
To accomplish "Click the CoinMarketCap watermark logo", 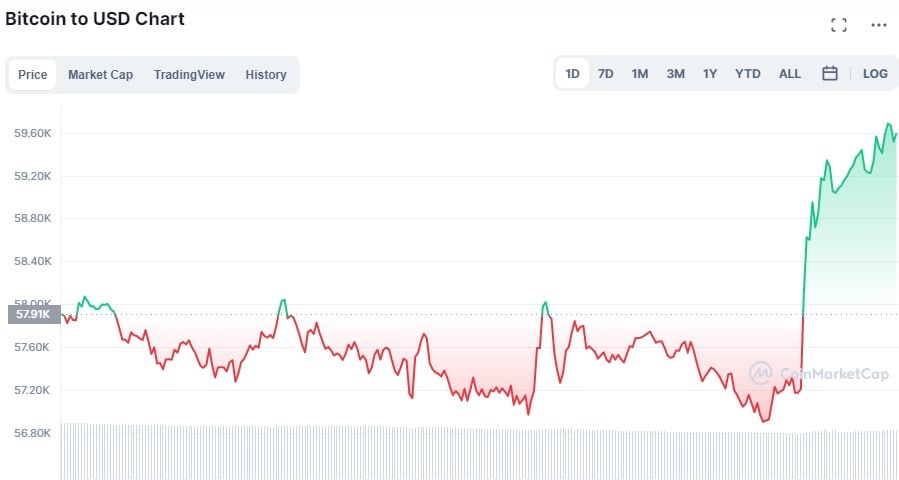I will pos(819,374).
